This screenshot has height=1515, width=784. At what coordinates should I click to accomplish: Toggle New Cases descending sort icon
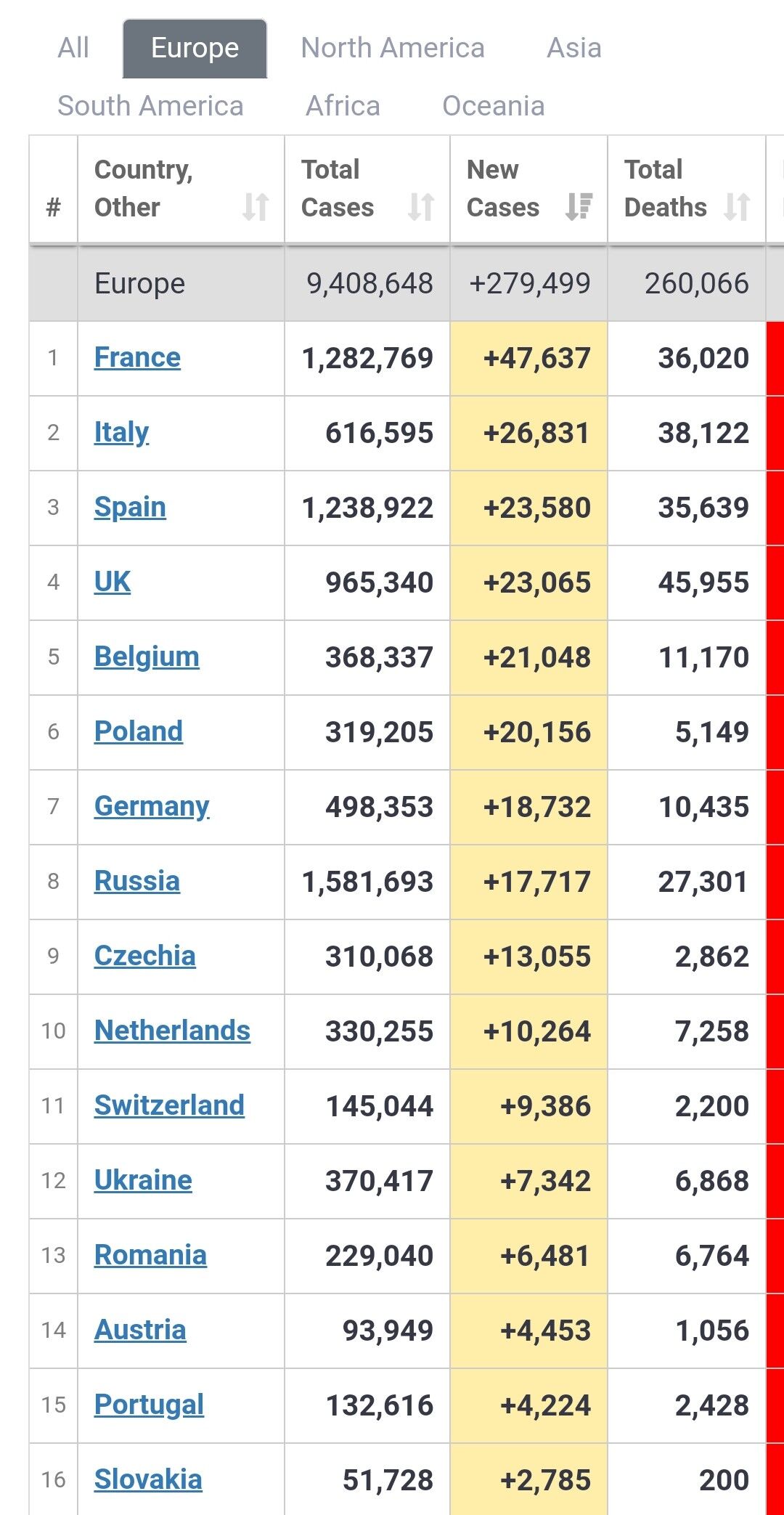click(x=579, y=207)
